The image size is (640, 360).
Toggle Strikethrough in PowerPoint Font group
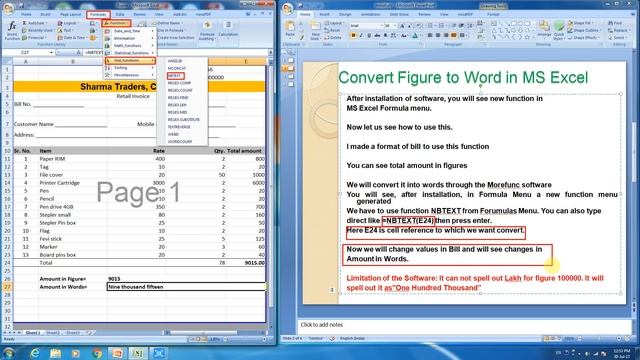click(x=377, y=36)
